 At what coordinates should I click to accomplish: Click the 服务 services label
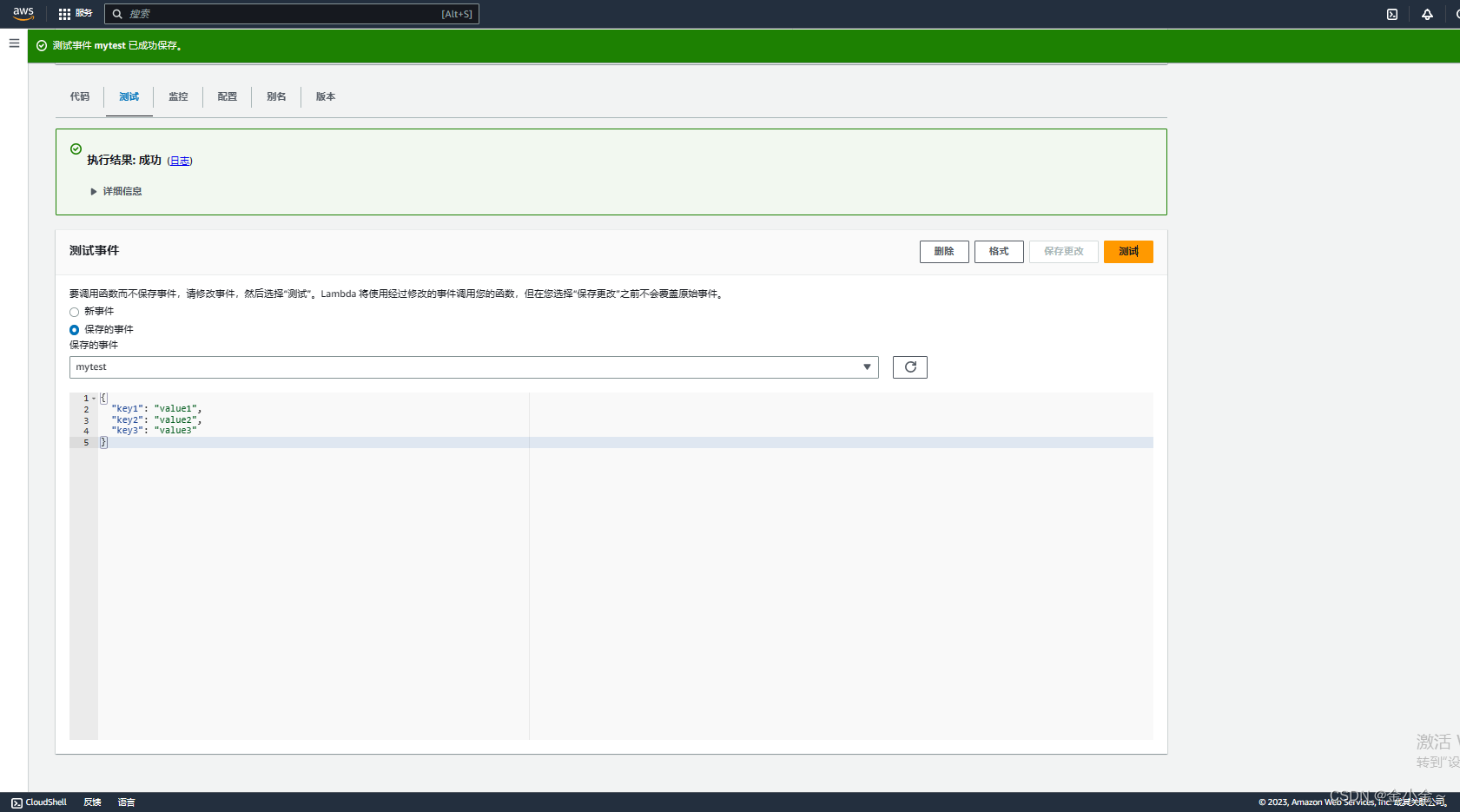[84, 14]
